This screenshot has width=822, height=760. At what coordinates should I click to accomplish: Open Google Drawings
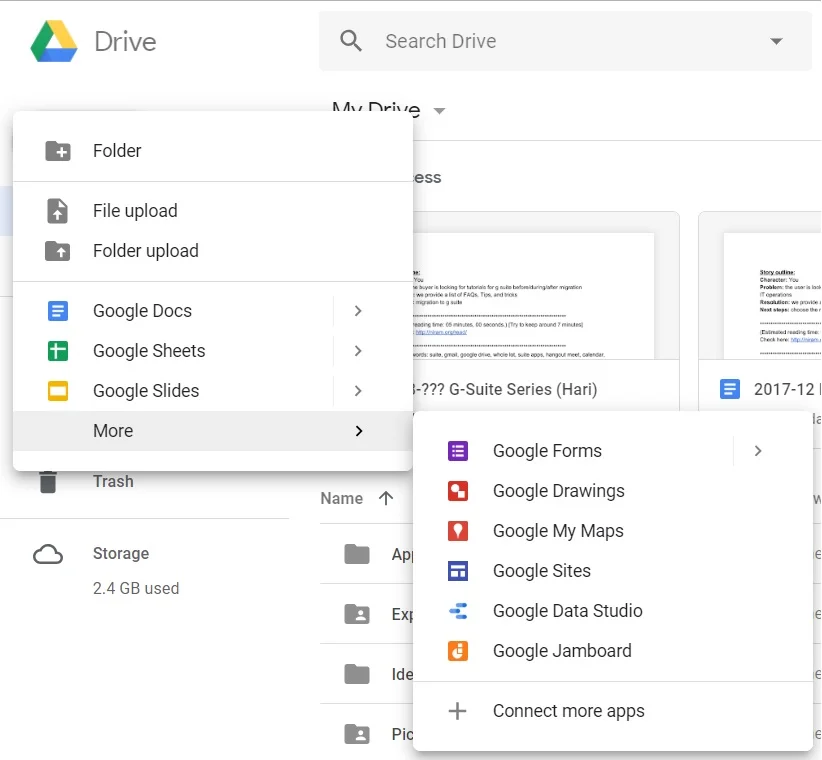click(x=558, y=491)
